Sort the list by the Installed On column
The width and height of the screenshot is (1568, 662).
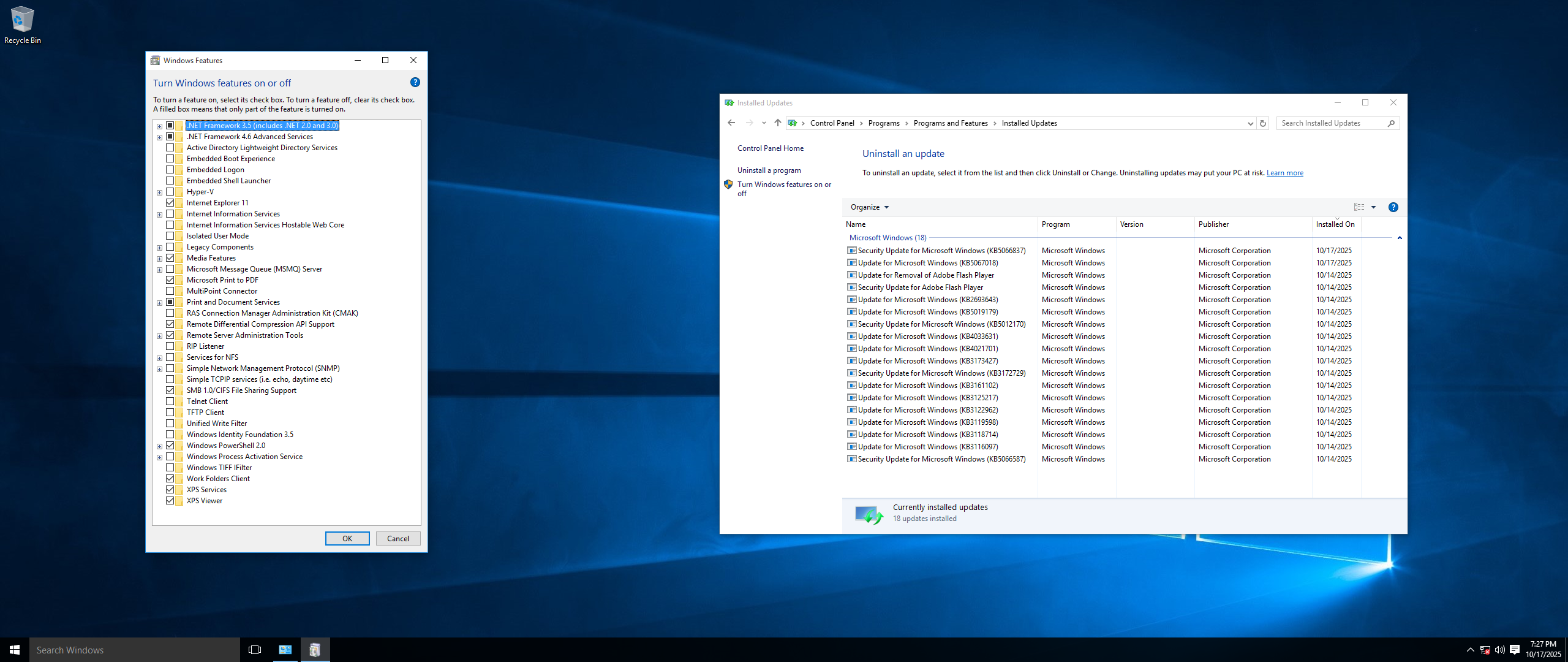tap(1335, 224)
